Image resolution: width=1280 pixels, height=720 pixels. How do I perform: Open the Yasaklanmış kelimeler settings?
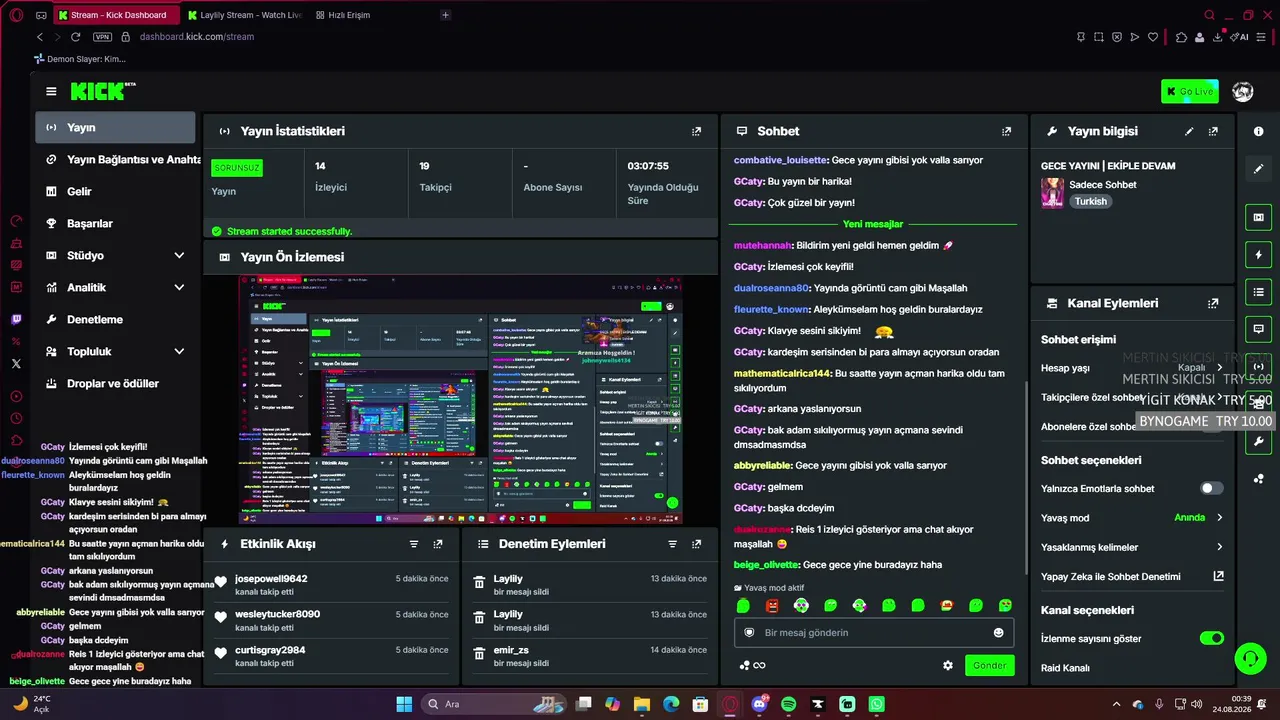coord(1132,547)
